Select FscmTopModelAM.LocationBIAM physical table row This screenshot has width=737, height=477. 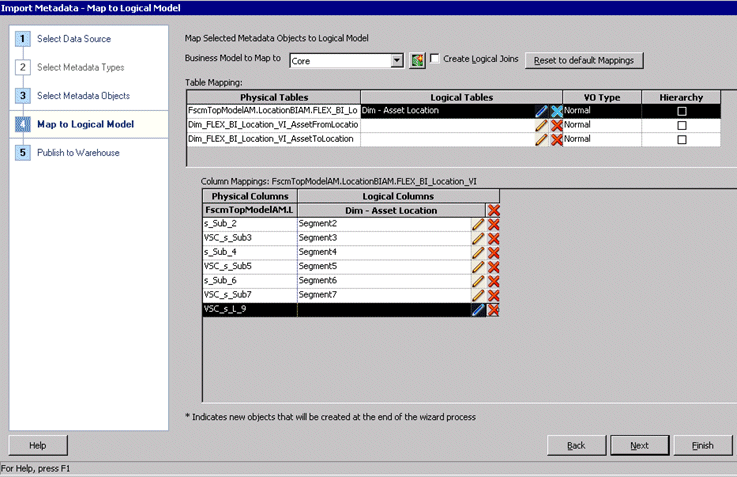coord(274,111)
